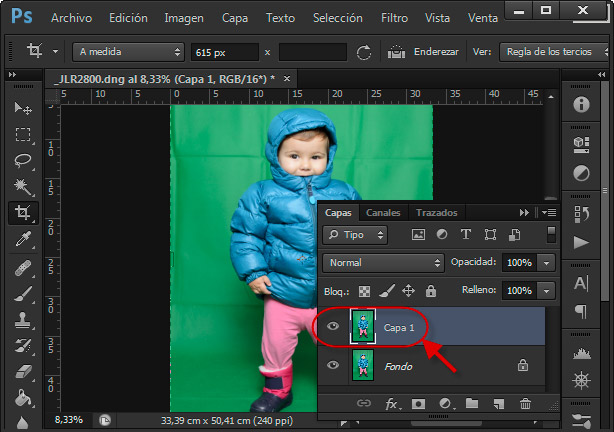Open the Edición menu

pos(128,18)
